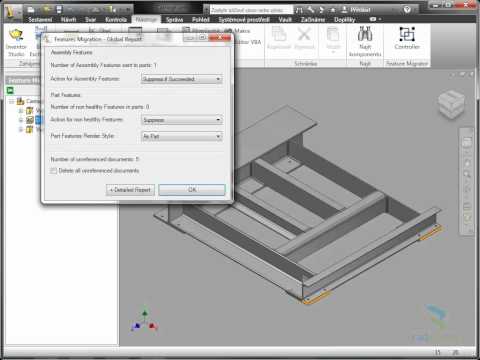This screenshot has width=480, height=360.
Task: Click the zoom magnifier on the navigation bar
Action: click(467, 174)
